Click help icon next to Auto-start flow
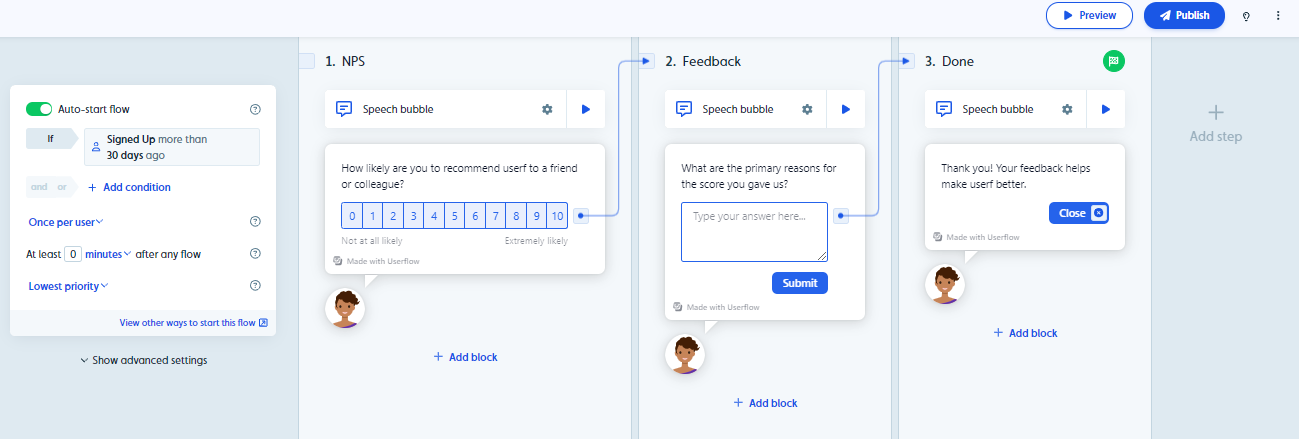The image size is (1299, 439). [255, 110]
